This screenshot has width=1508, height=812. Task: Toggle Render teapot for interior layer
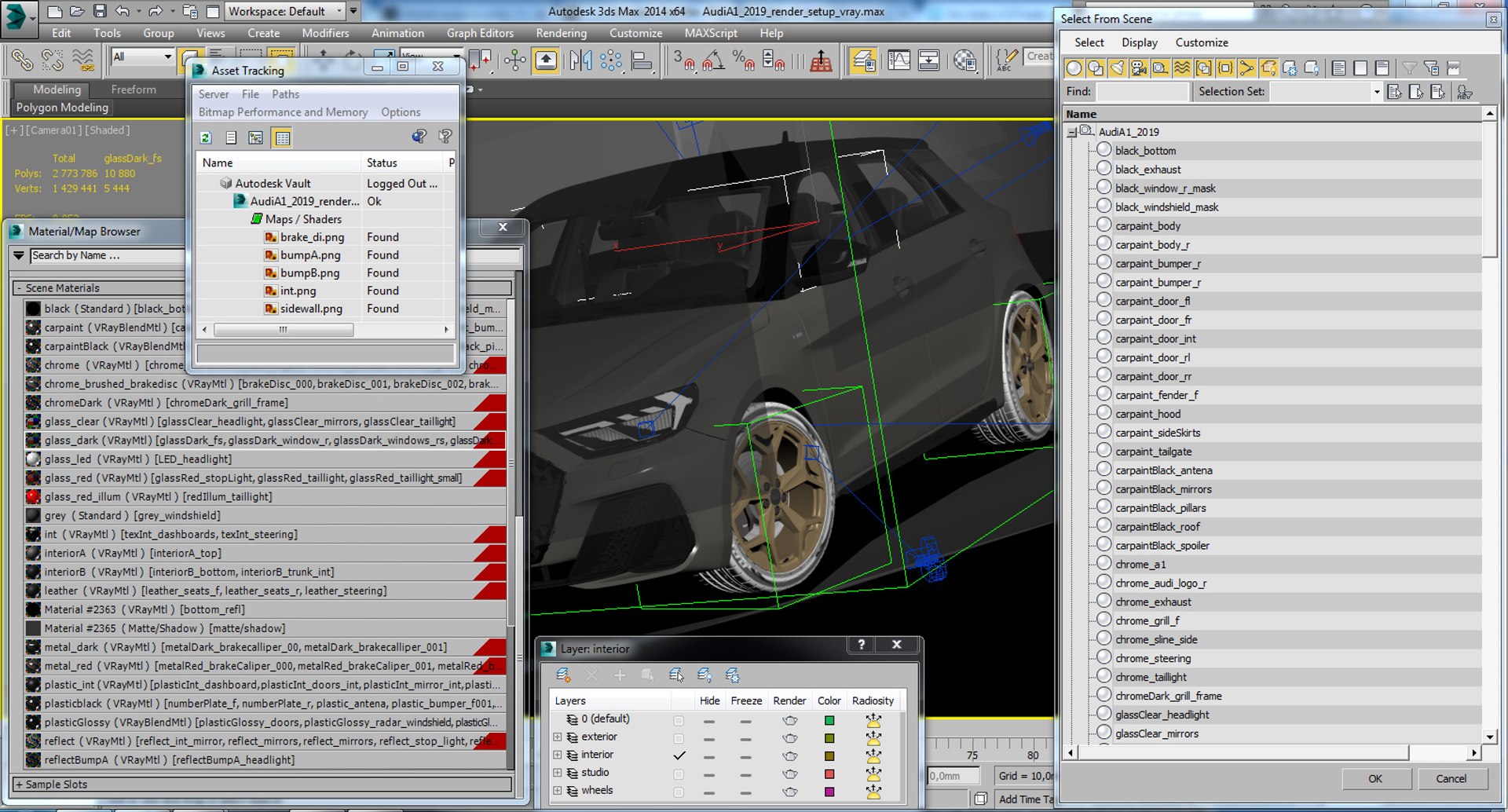pos(789,756)
